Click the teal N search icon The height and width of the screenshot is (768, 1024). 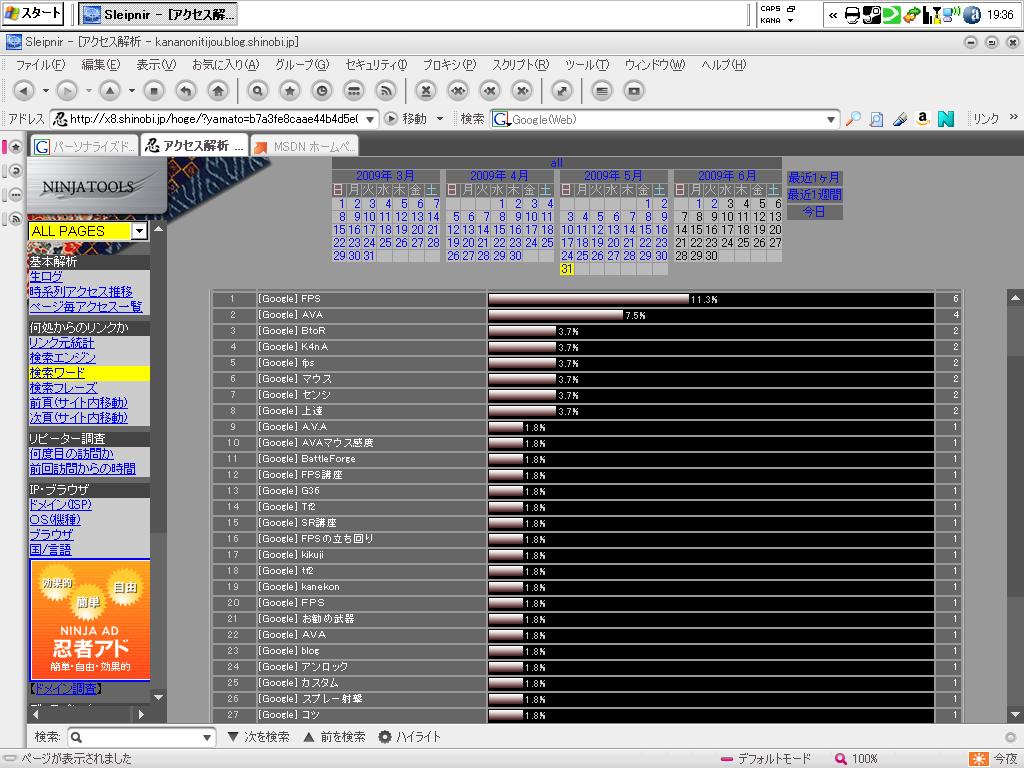point(946,119)
